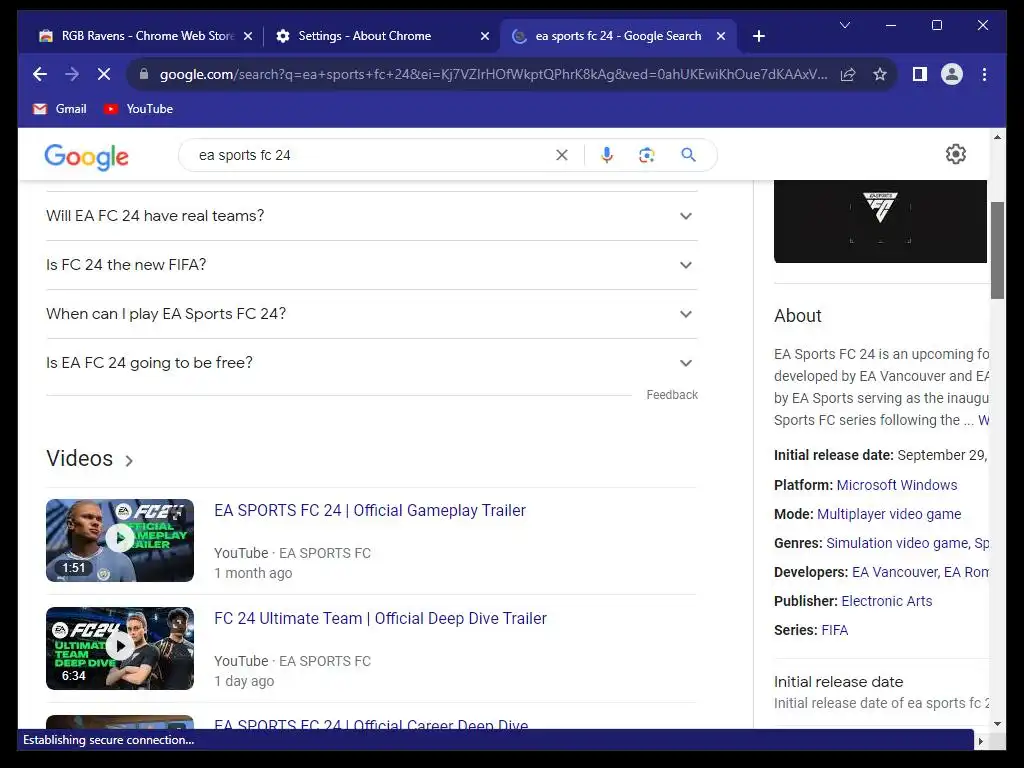Image resolution: width=1024 pixels, height=768 pixels.
Task: Switch to Settings - About Chrome tab
Action: [364, 36]
